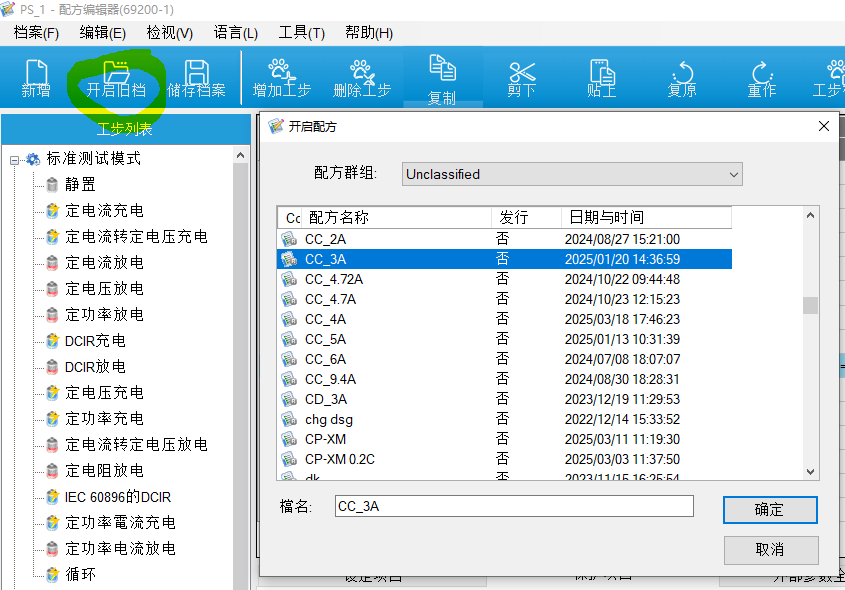The width and height of the screenshot is (845, 590).
Task: Click the 复原 undo icon
Action: click(682, 79)
